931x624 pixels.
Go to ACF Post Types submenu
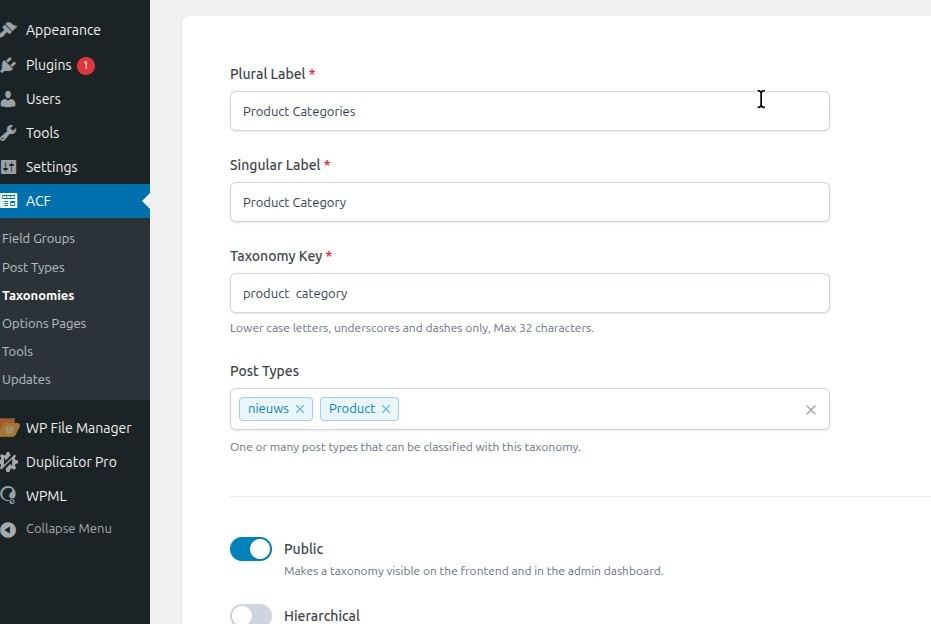[x=34, y=268]
